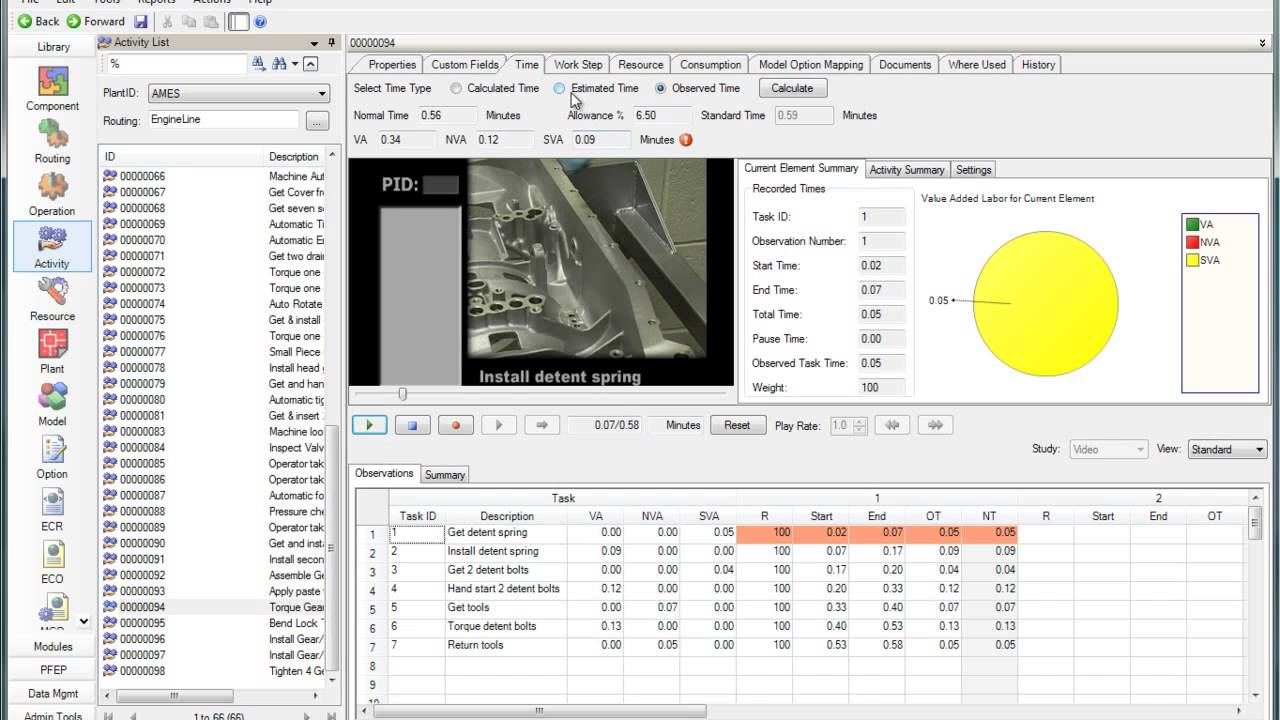This screenshot has height=720, width=1280.
Task: Open the Plant library section
Action: point(52,352)
